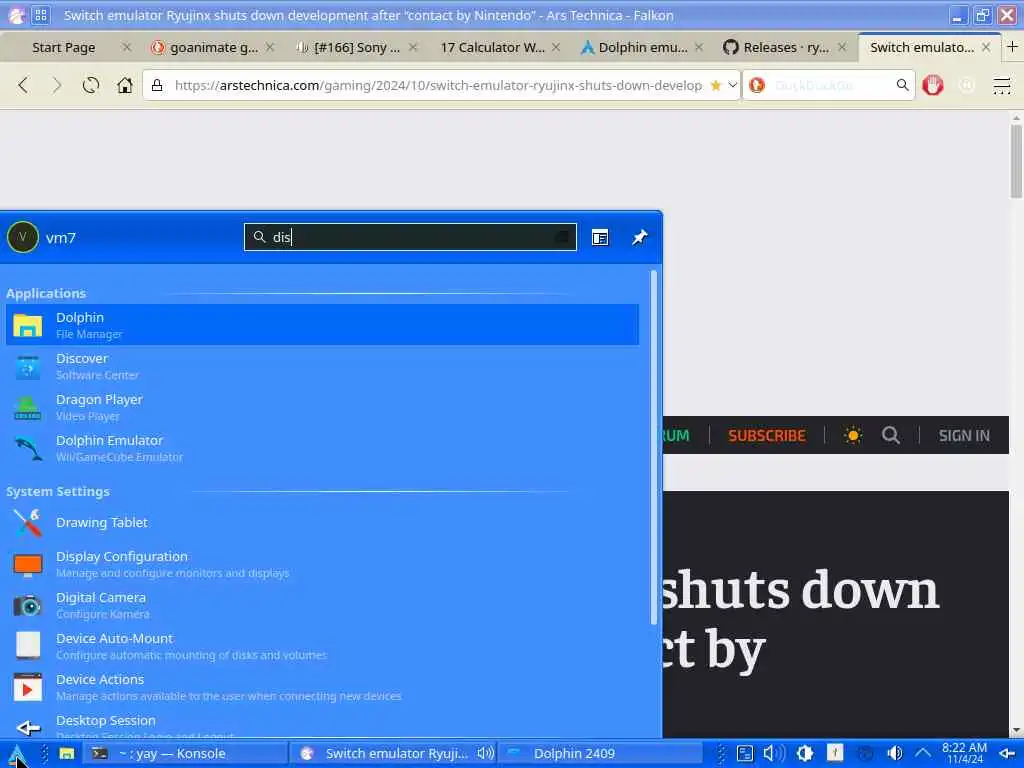The image size is (1024, 768).
Task: Pin the application launcher open
Action: click(x=639, y=237)
